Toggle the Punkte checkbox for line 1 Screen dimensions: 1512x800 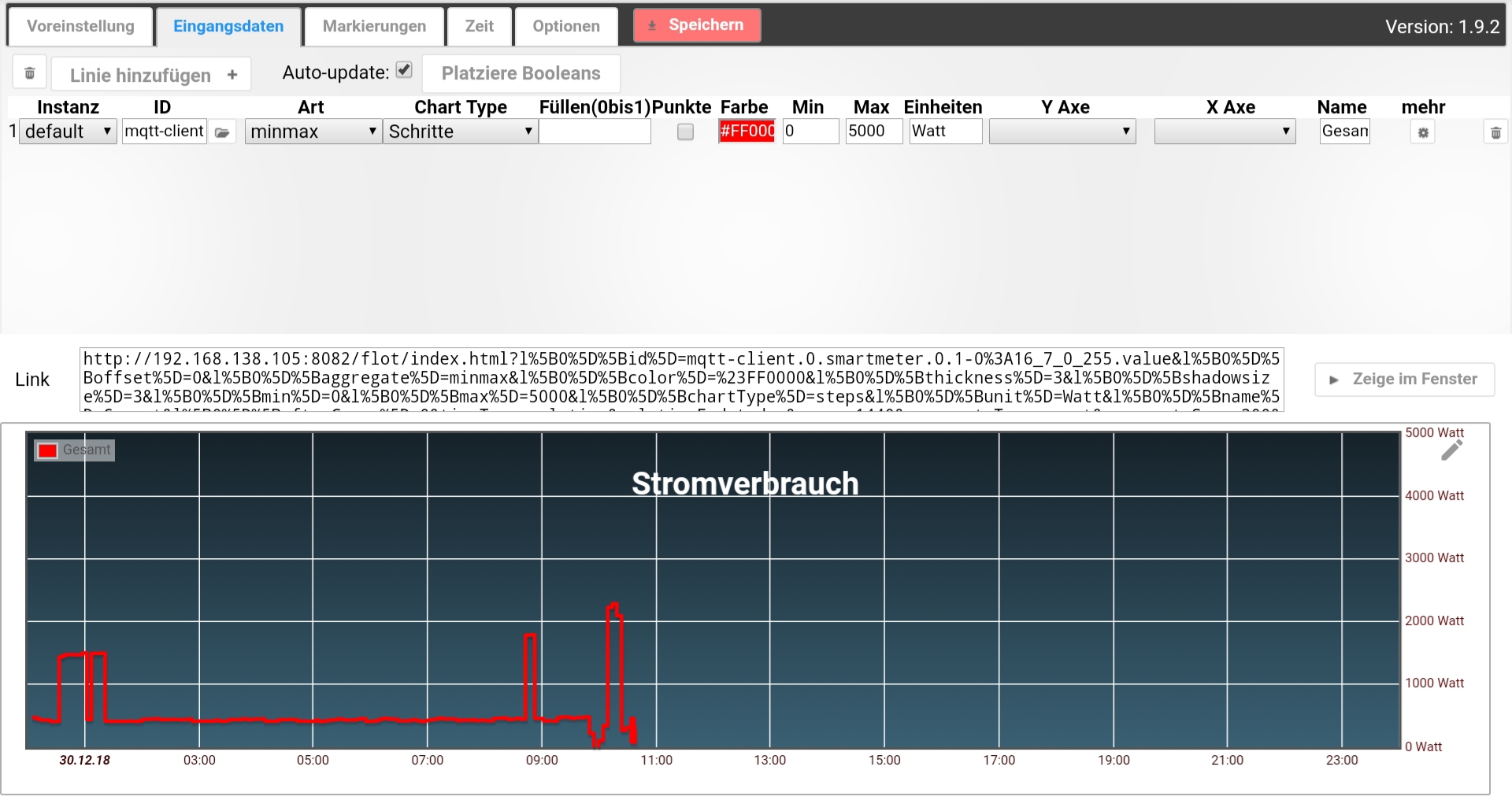click(x=685, y=131)
